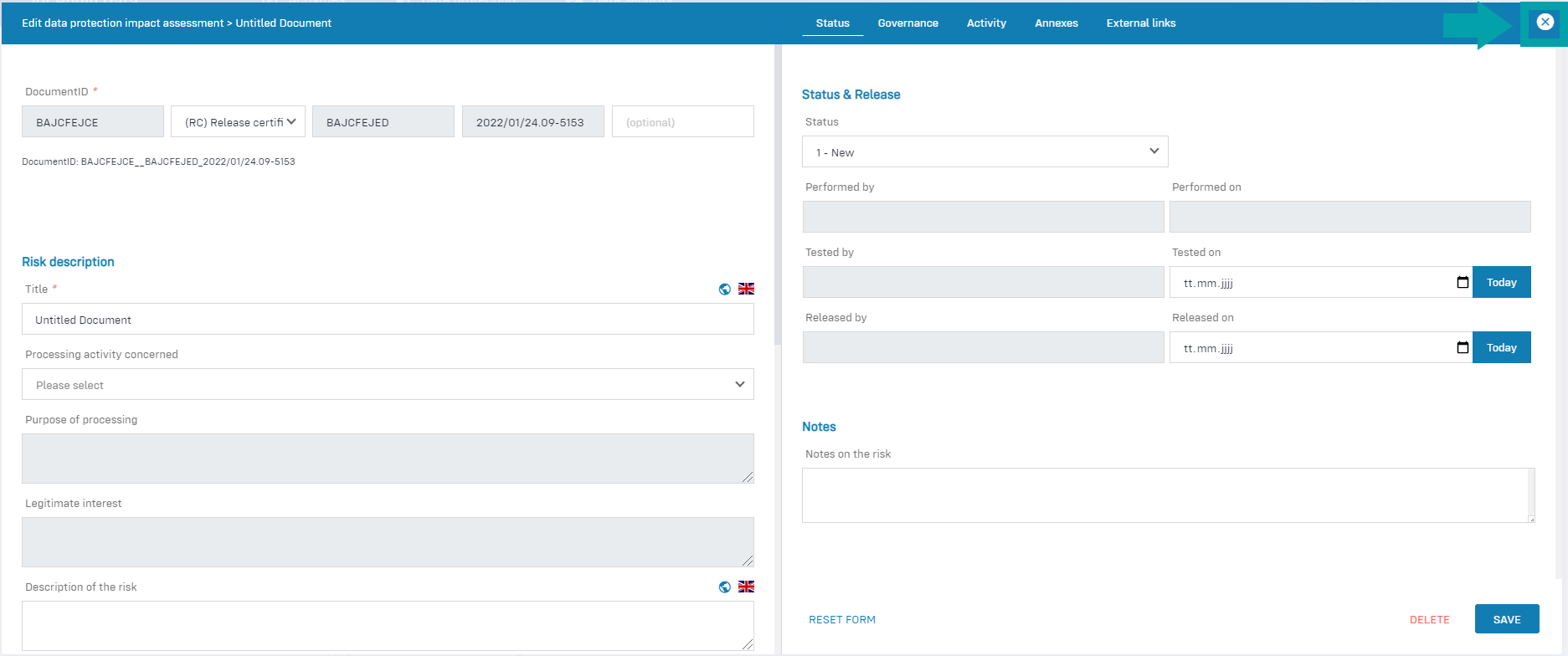Click the globe icon beside the Title field
1568x656 pixels.
click(725, 290)
